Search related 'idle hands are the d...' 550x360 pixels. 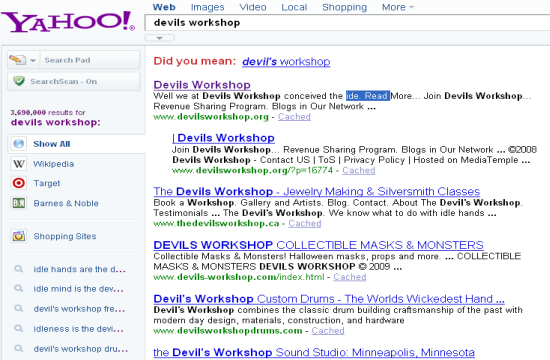[x=80, y=269]
